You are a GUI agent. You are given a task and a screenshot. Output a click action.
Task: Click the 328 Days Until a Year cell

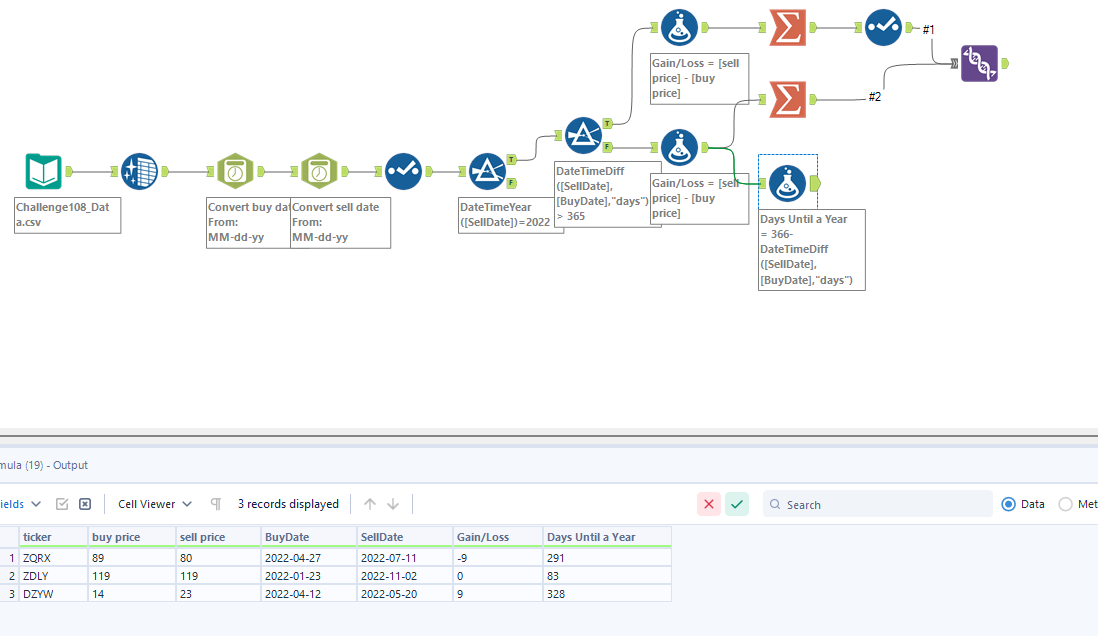607,593
